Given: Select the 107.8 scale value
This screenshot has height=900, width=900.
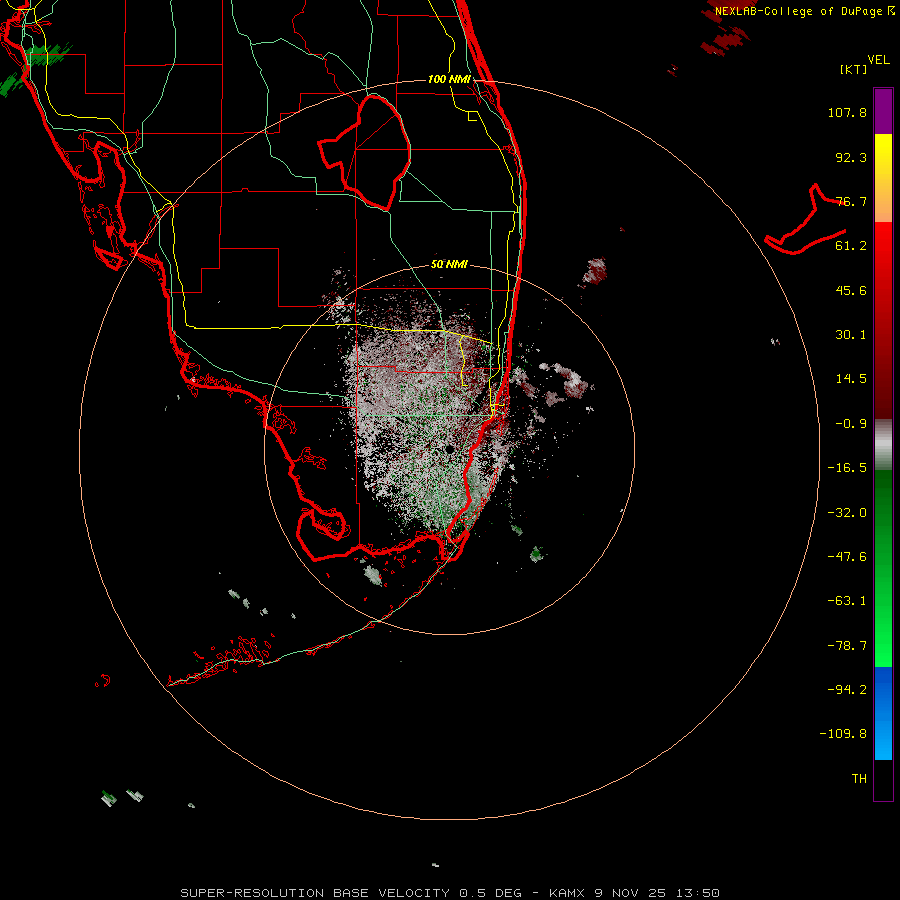Looking at the screenshot, I should [847, 112].
